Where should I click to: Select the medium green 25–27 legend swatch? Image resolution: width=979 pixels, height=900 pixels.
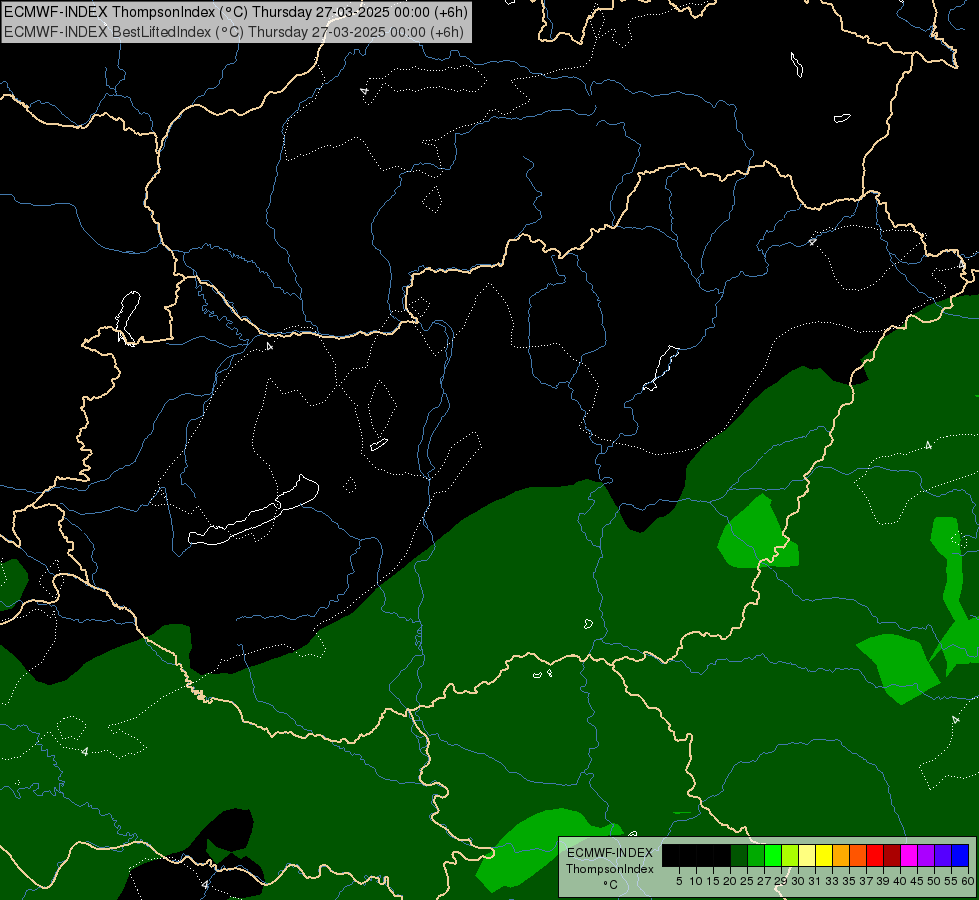755,855
